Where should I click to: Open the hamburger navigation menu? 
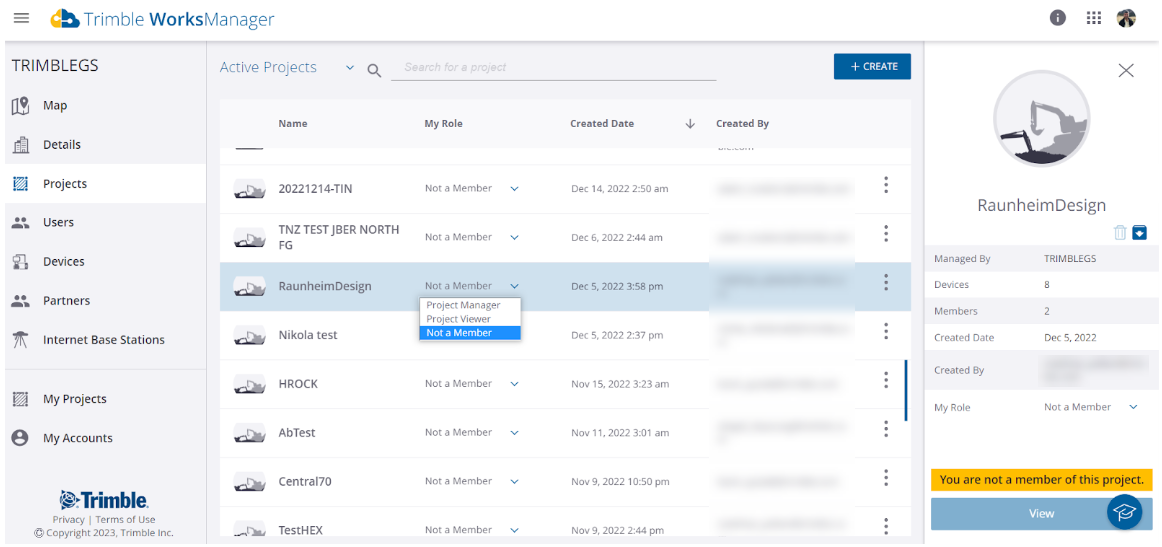pyautogui.click(x=21, y=19)
